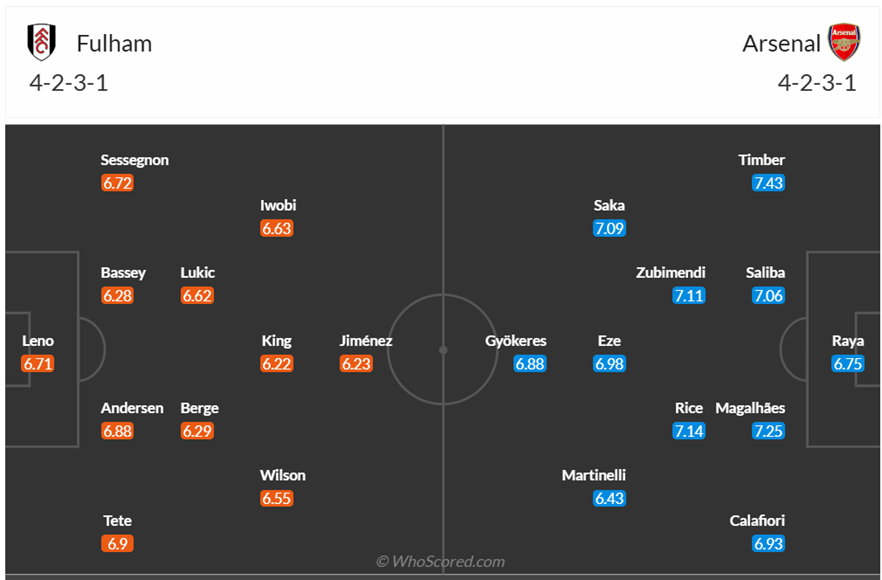Click Timber's 7.43 rating badge
This screenshot has width=882, height=580.
[x=769, y=183]
